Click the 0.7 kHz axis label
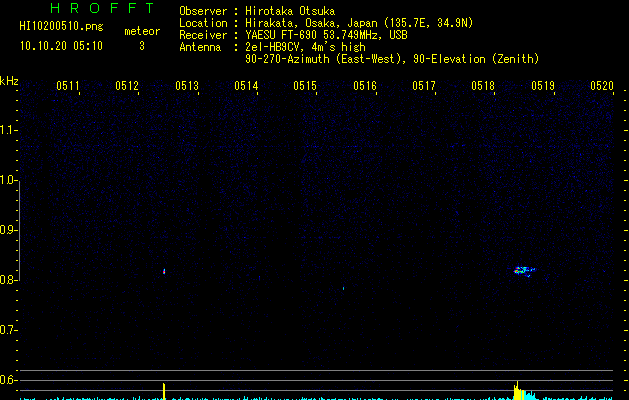The image size is (629, 400). [8, 330]
